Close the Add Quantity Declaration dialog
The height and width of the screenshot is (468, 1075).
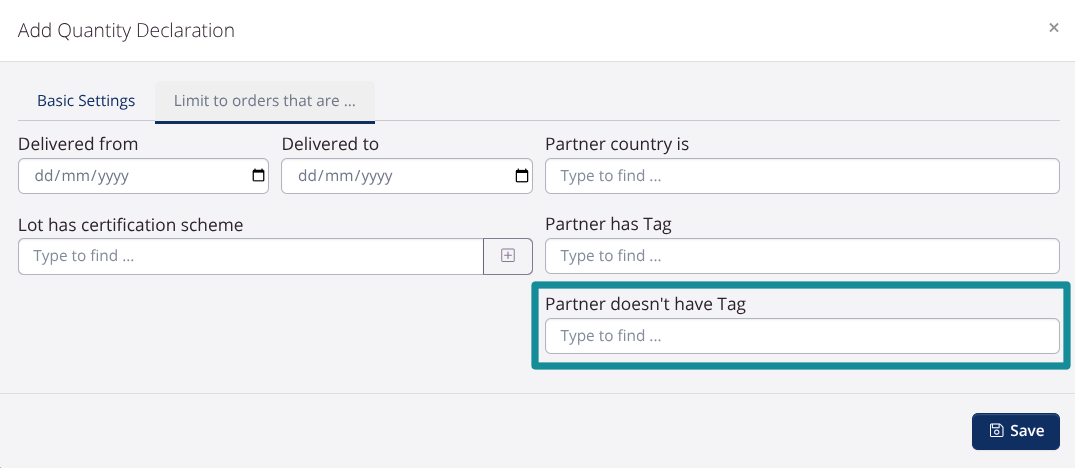click(x=1054, y=28)
